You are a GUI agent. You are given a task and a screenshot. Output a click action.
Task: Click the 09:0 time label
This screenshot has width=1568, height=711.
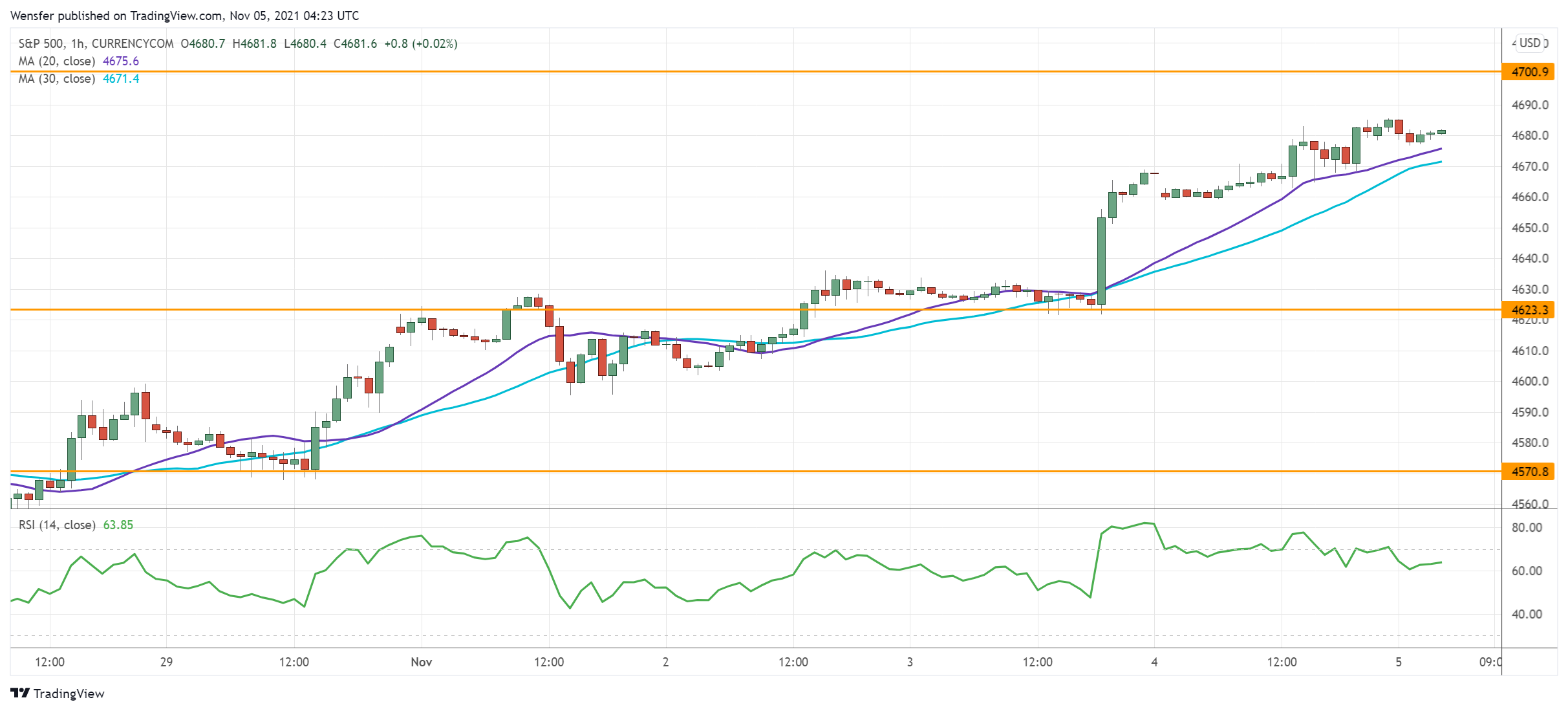(1490, 662)
